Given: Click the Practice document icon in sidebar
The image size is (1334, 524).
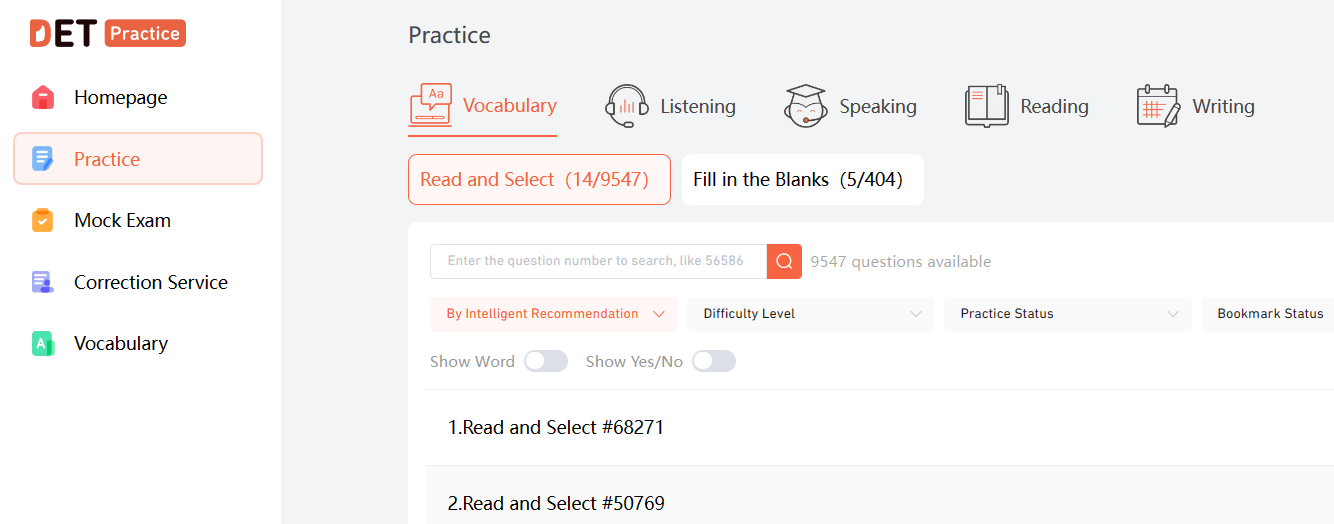Looking at the screenshot, I should (42, 159).
